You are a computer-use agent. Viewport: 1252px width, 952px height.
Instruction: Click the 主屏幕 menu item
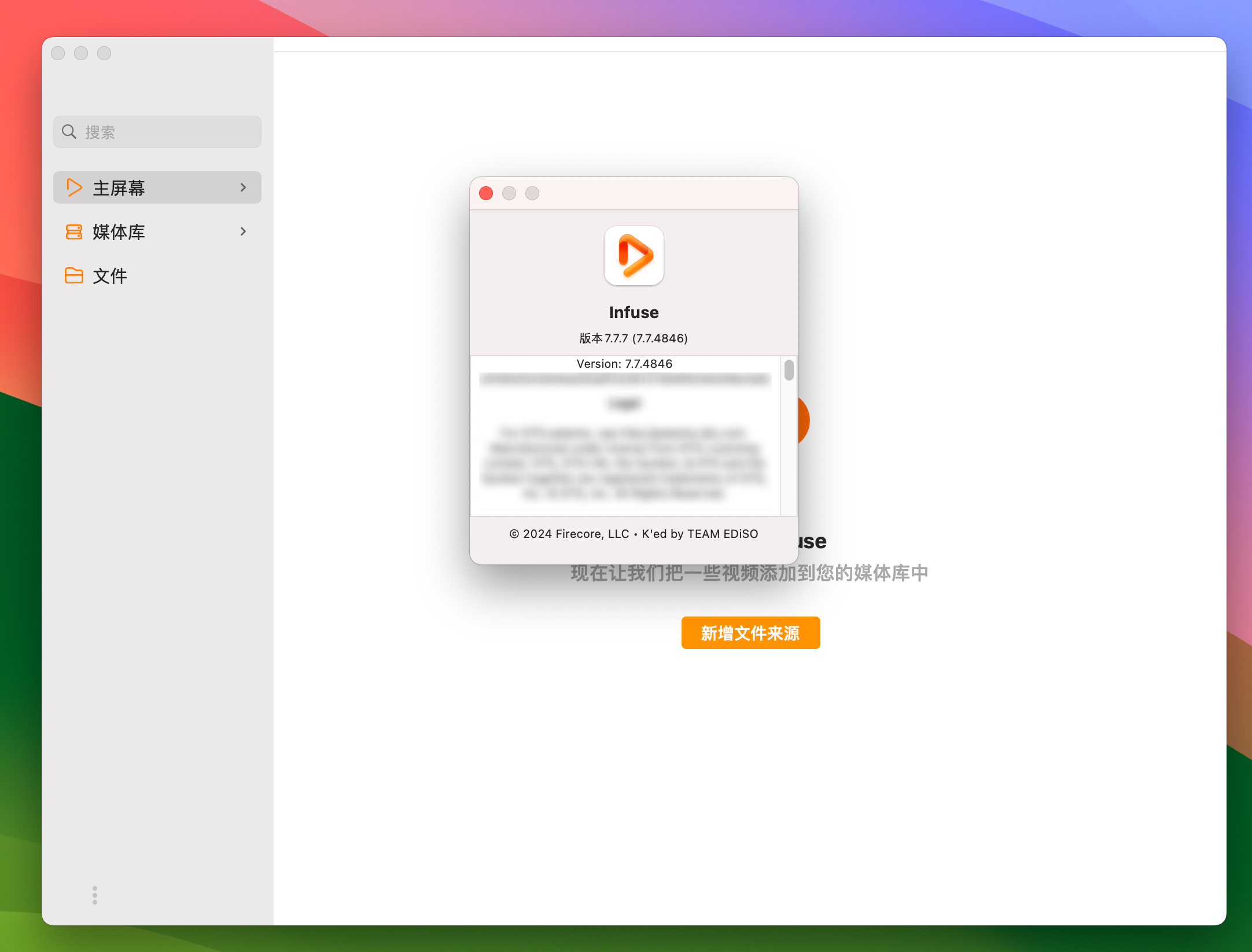[x=157, y=187]
